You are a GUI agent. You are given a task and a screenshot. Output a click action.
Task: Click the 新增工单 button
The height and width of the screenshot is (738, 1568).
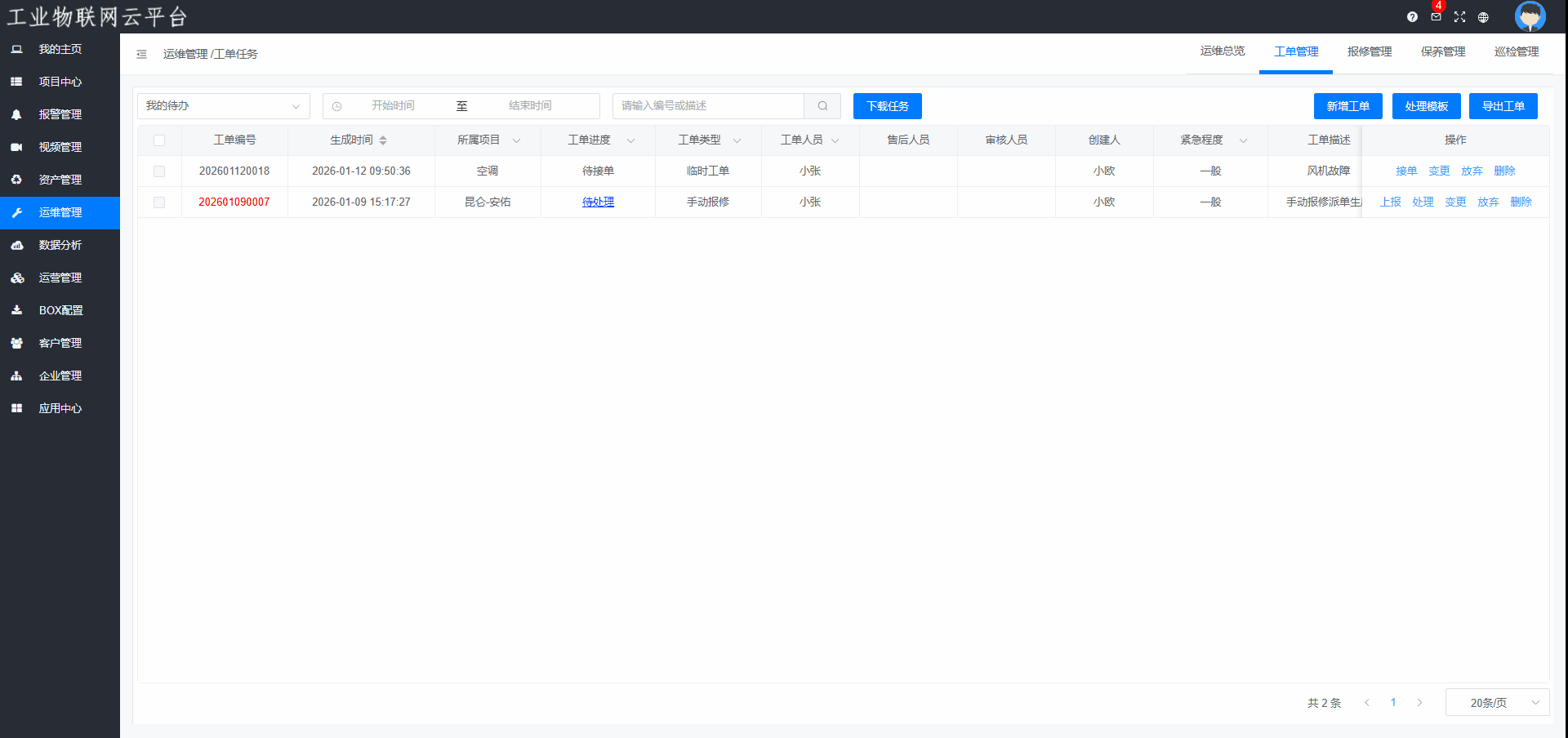[x=1347, y=106]
